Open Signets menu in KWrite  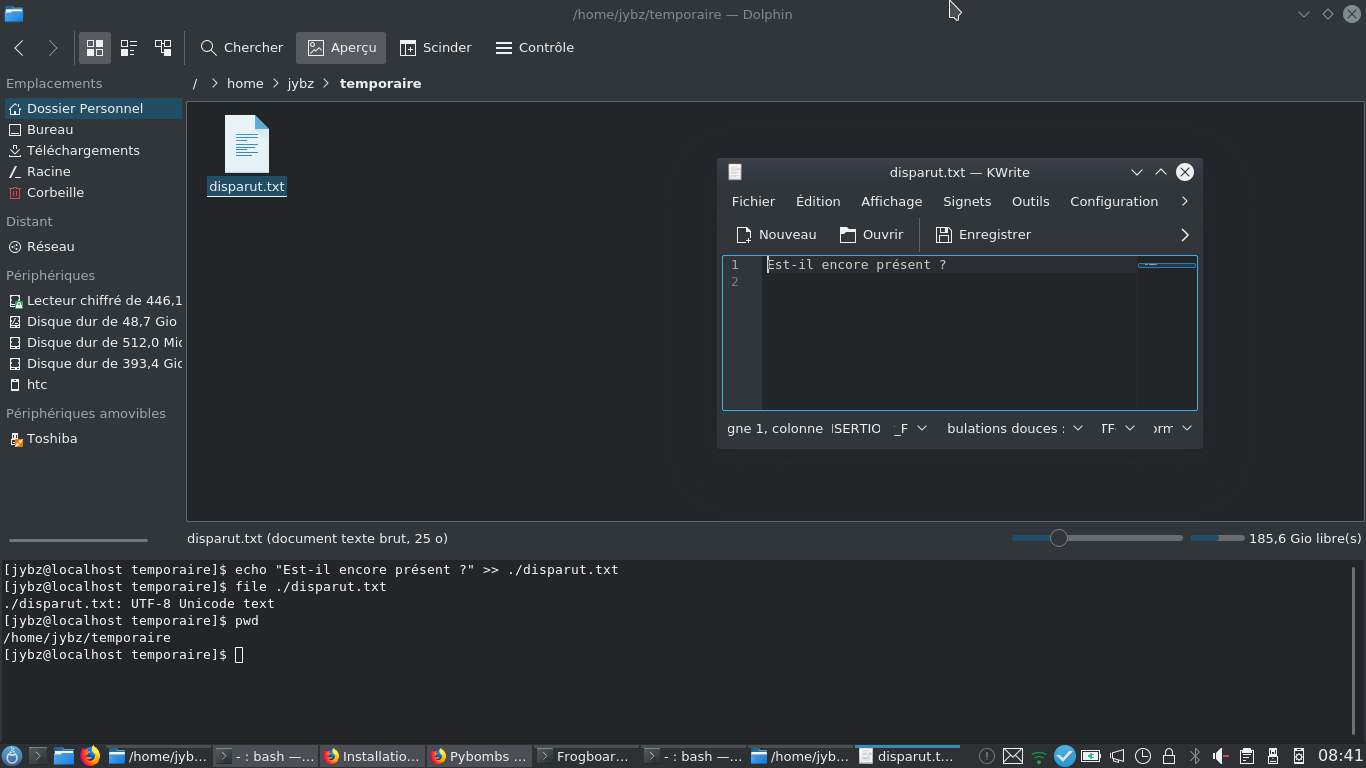pyautogui.click(x=967, y=201)
